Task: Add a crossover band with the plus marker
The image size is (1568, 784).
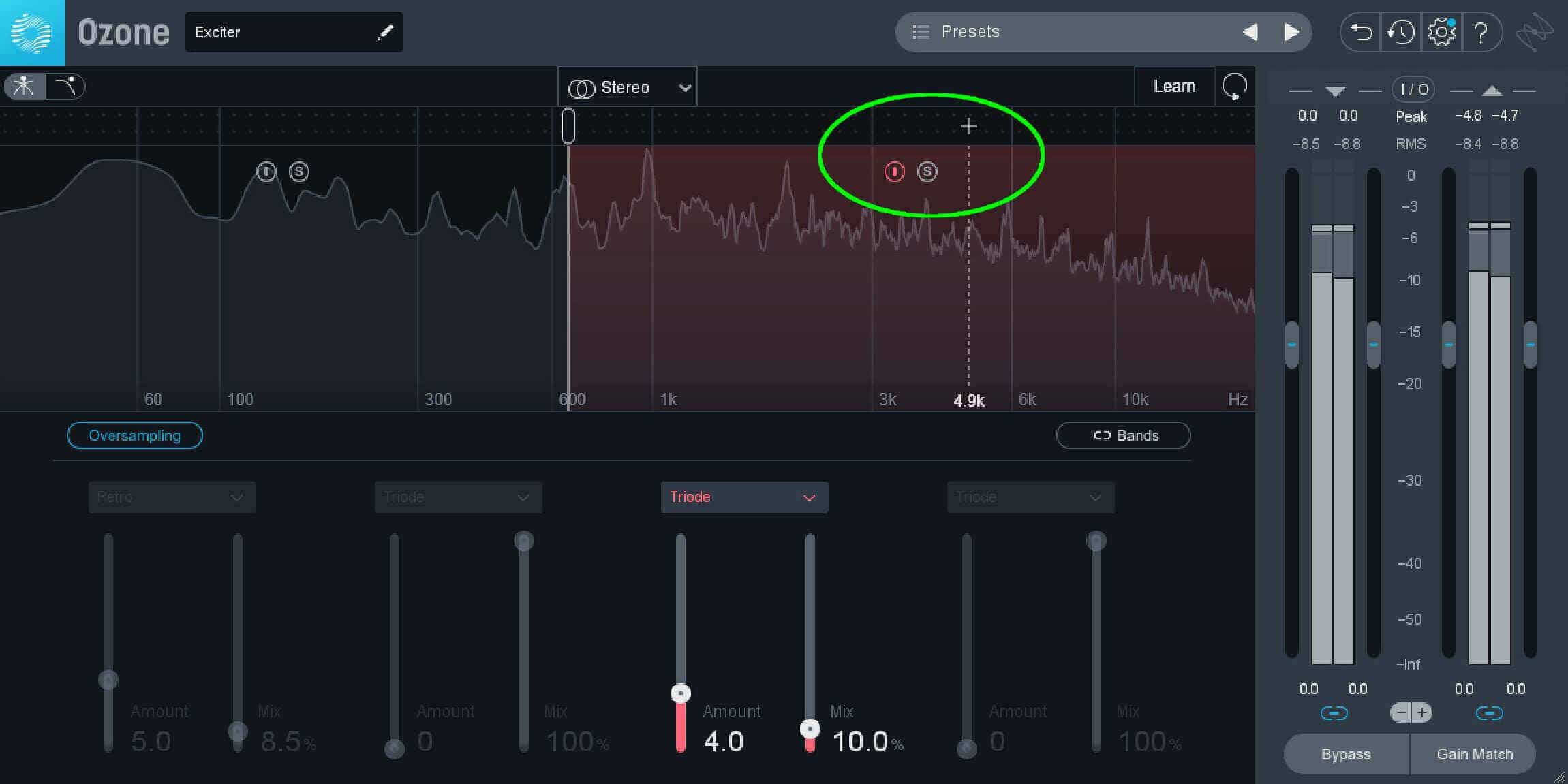Action: pyautogui.click(x=968, y=126)
